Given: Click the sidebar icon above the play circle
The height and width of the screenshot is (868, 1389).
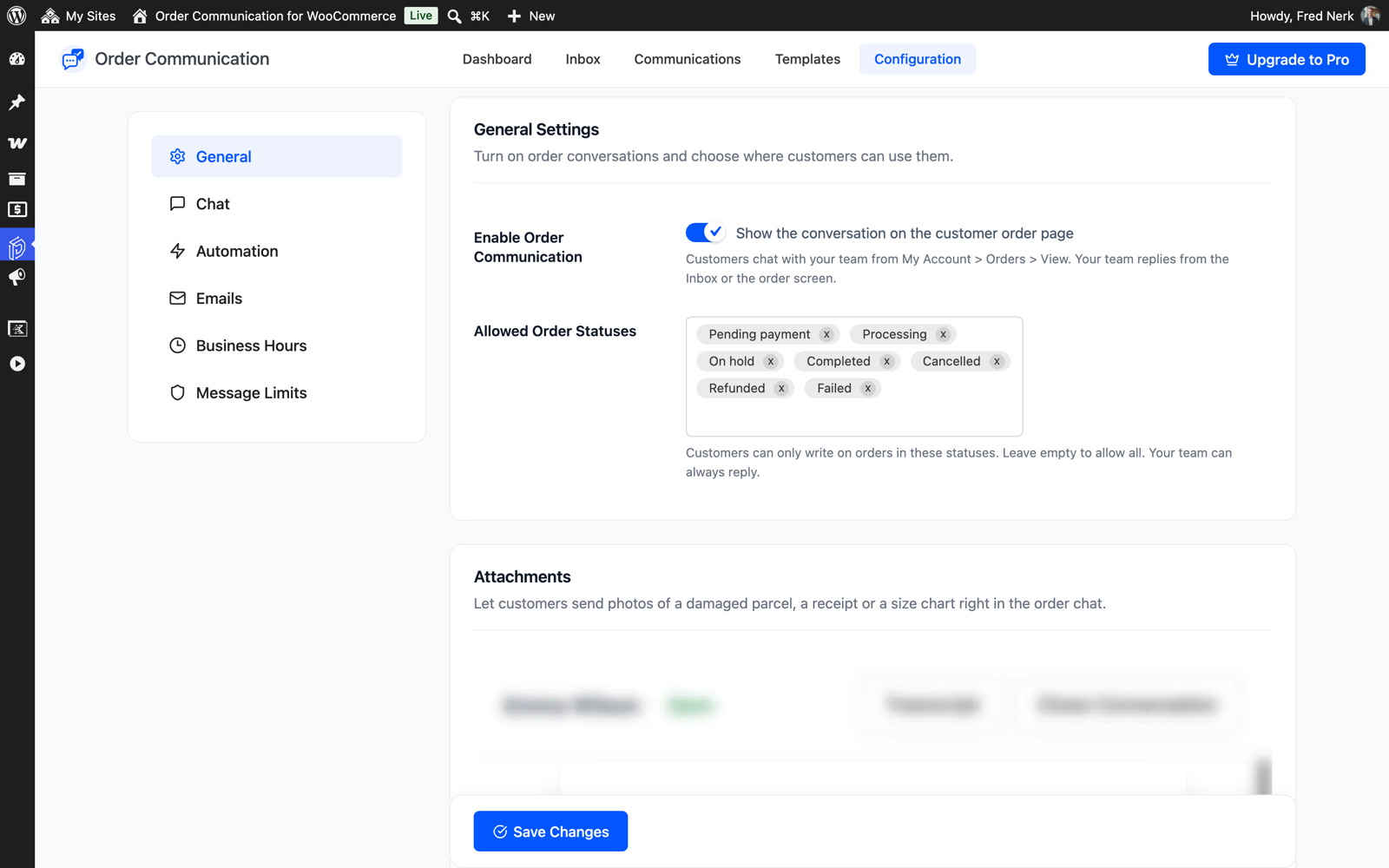Looking at the screenshot, I should (17, 328).
